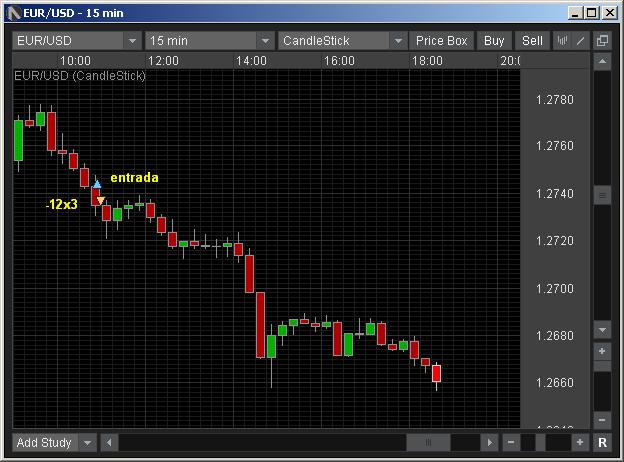Click the bar chart style icon
The image size is (624, 462).
tap(563, 41)
